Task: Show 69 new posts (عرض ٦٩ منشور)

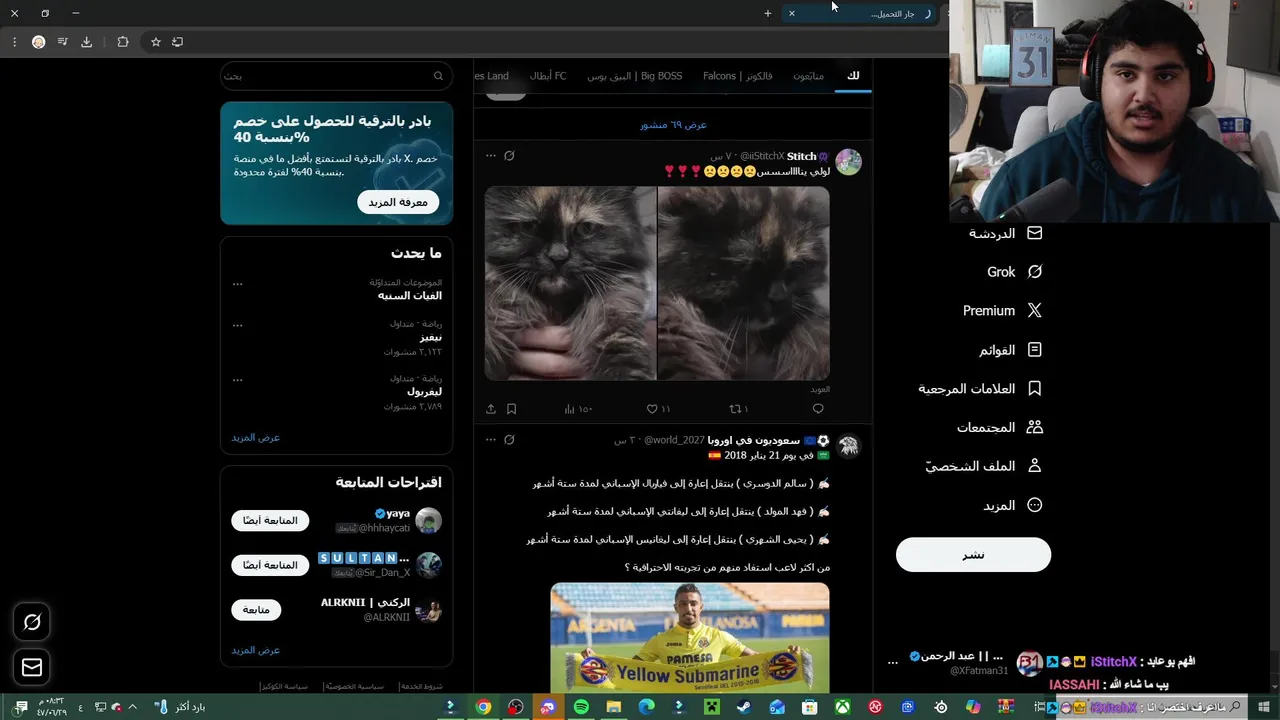Action: coord(673,125)
